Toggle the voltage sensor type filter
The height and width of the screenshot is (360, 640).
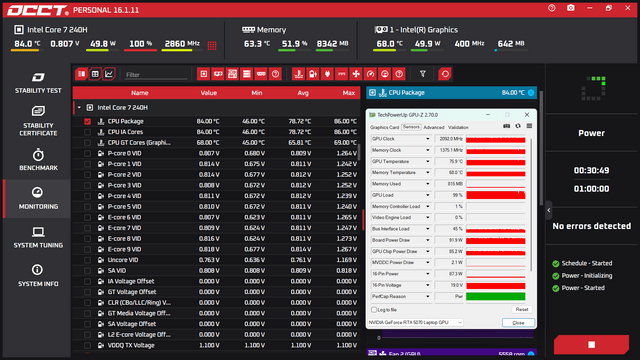(x=313, y=74)
